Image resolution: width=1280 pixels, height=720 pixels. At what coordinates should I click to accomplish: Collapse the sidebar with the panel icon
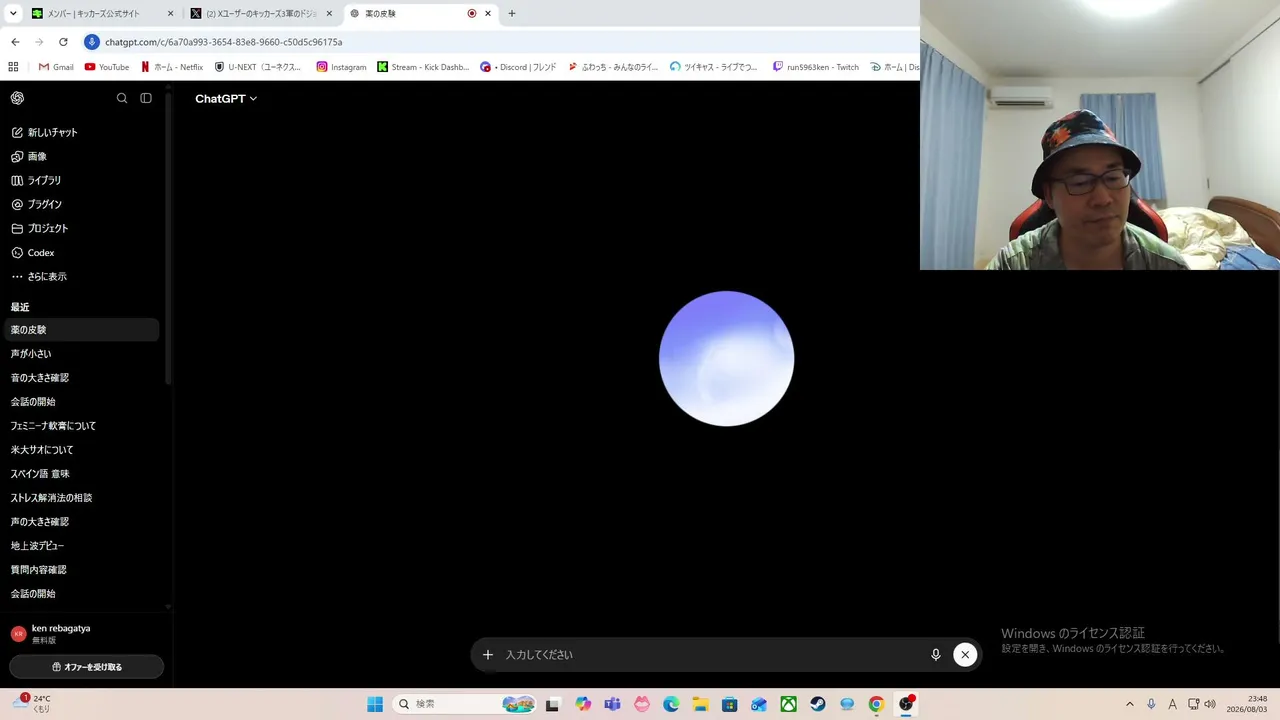coord(146,98)
